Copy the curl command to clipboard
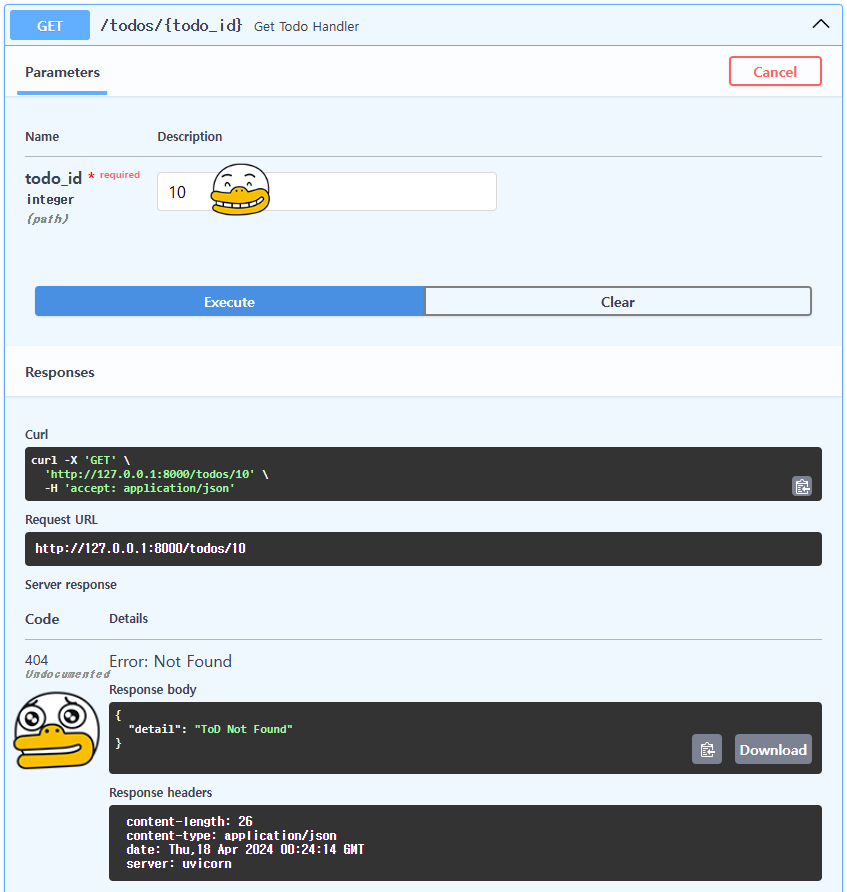This screenshot has width=847, height=892. coord(802,486)
